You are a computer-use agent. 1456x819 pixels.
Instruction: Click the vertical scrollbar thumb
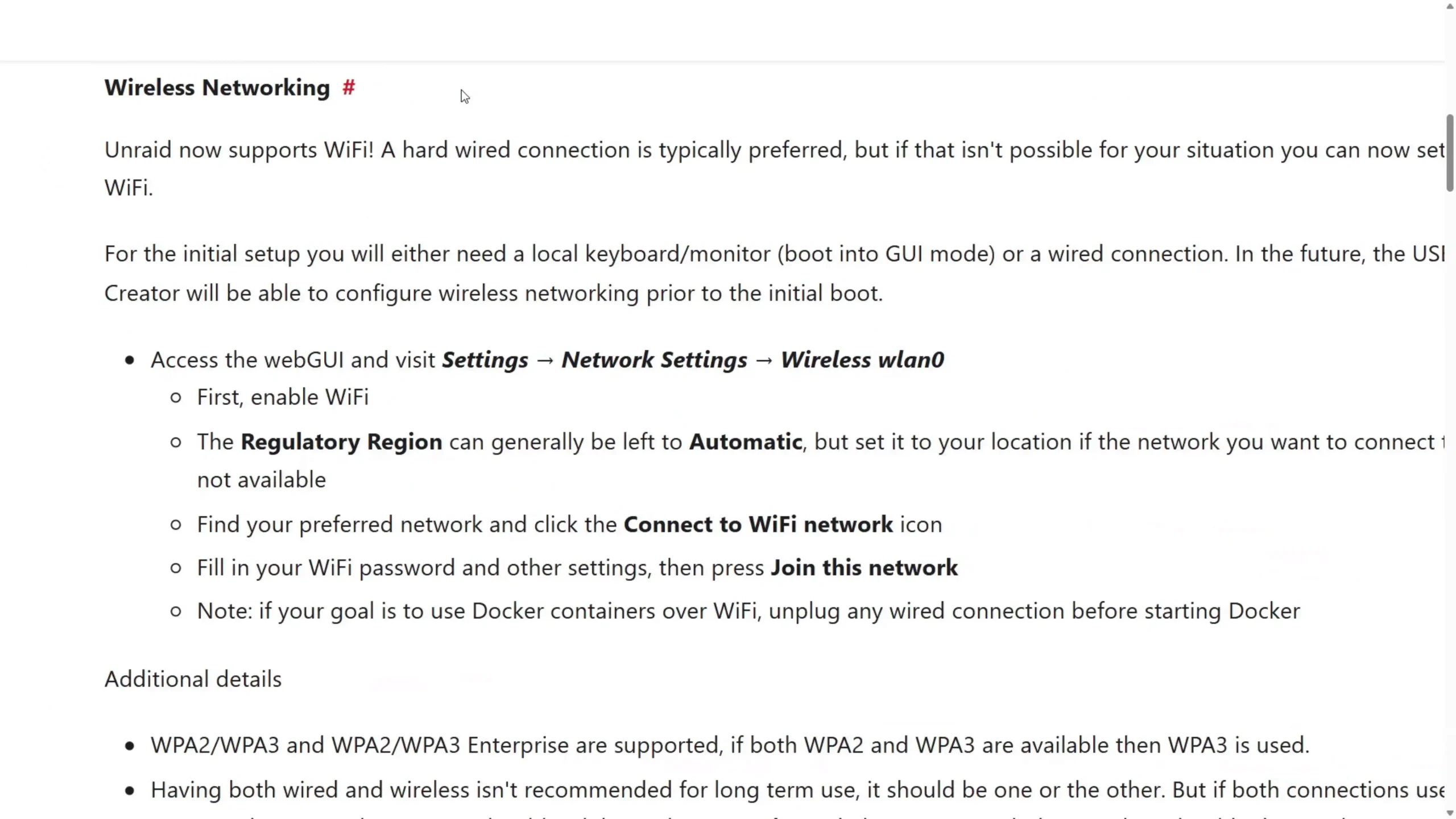point(1450,154)
